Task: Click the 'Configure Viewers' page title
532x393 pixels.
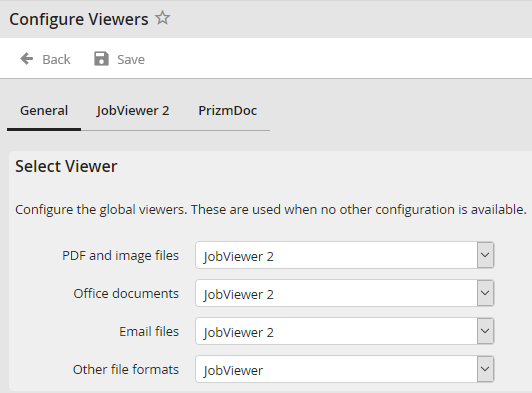Action: tap(79, 19)
